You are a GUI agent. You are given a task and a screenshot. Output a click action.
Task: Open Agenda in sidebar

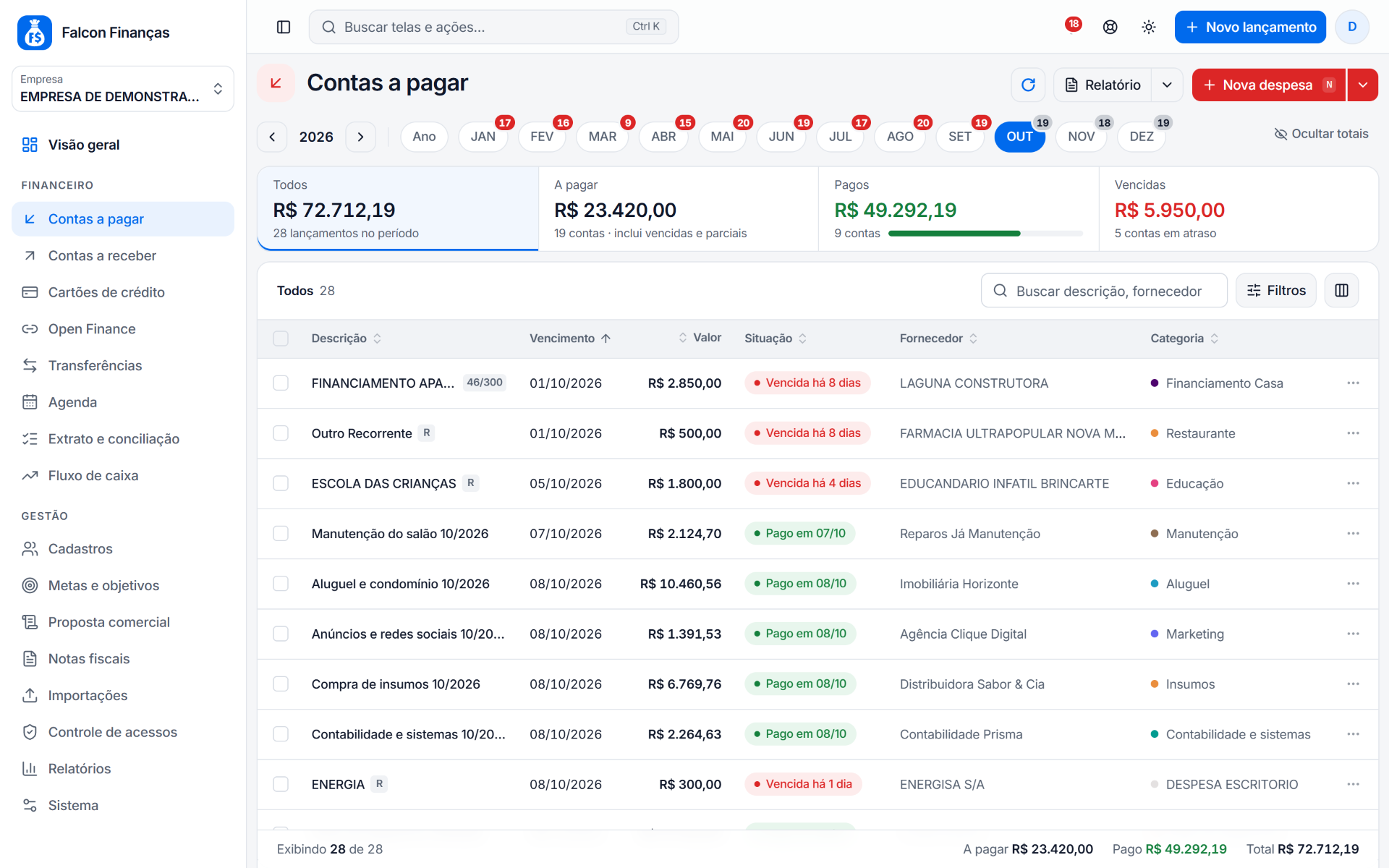coord(123,402)
